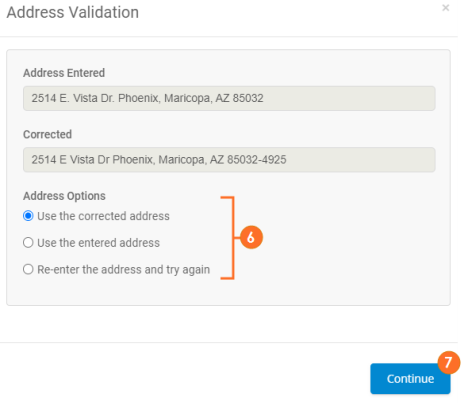Viewport: 468px width, 403px height.
Task: Close the Address Validation dialog
Action: point(445,8)
